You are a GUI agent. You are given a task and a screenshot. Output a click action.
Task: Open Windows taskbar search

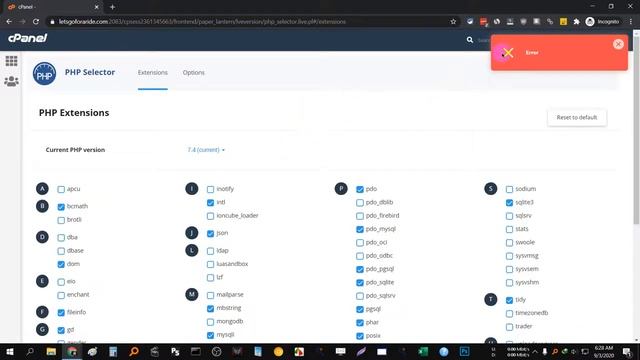[x=30, y=351]
